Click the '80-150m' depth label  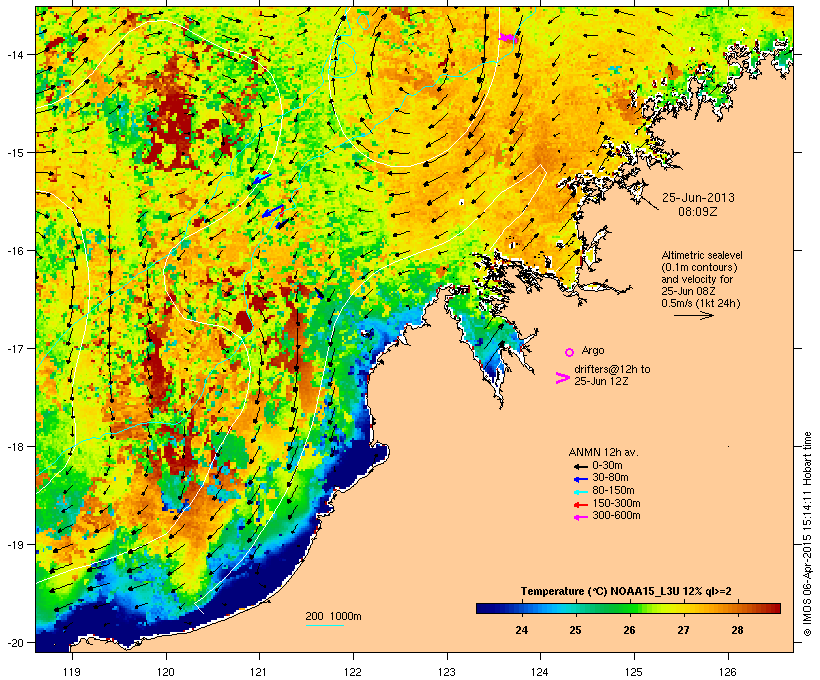613,491
